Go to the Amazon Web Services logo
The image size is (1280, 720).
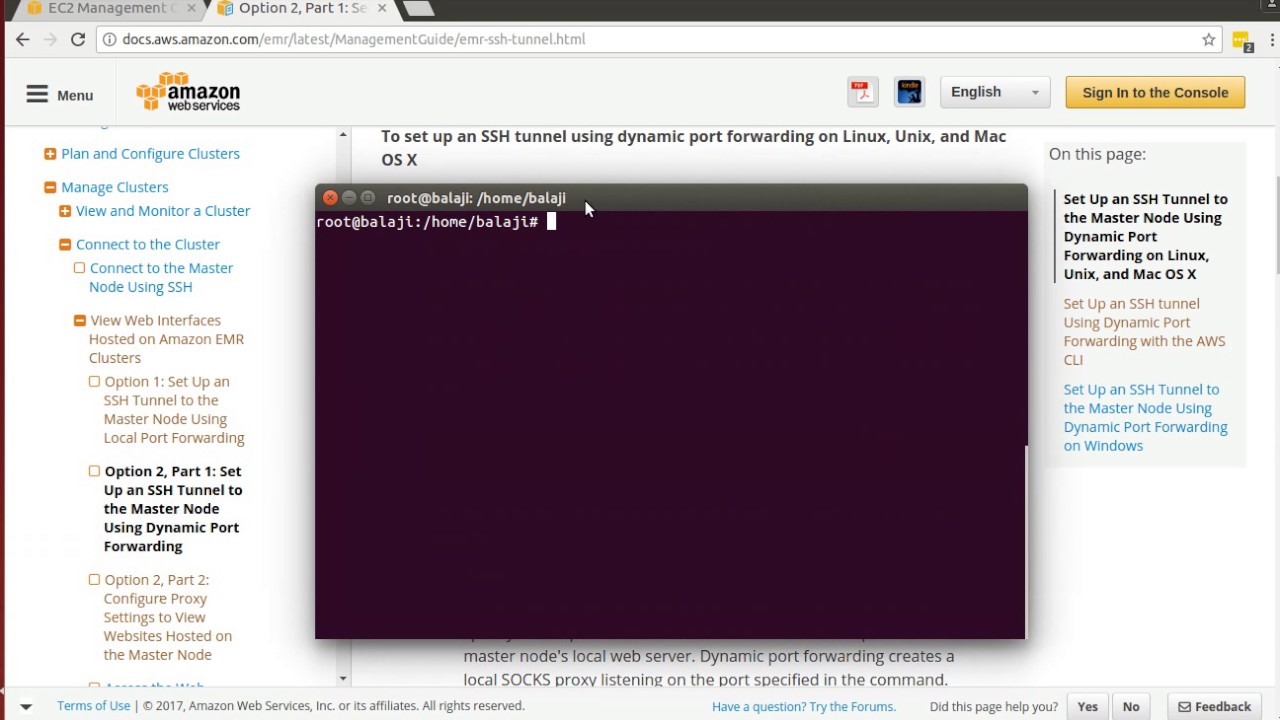188,92
